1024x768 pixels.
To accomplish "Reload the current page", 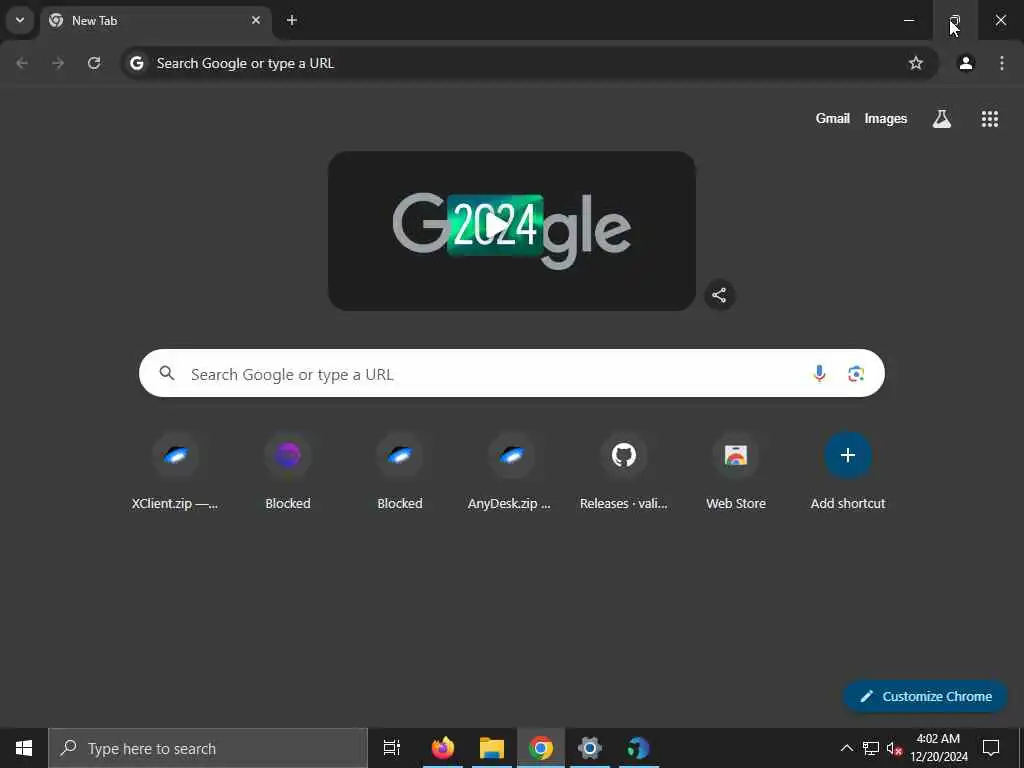I will (x=94, y=63).
